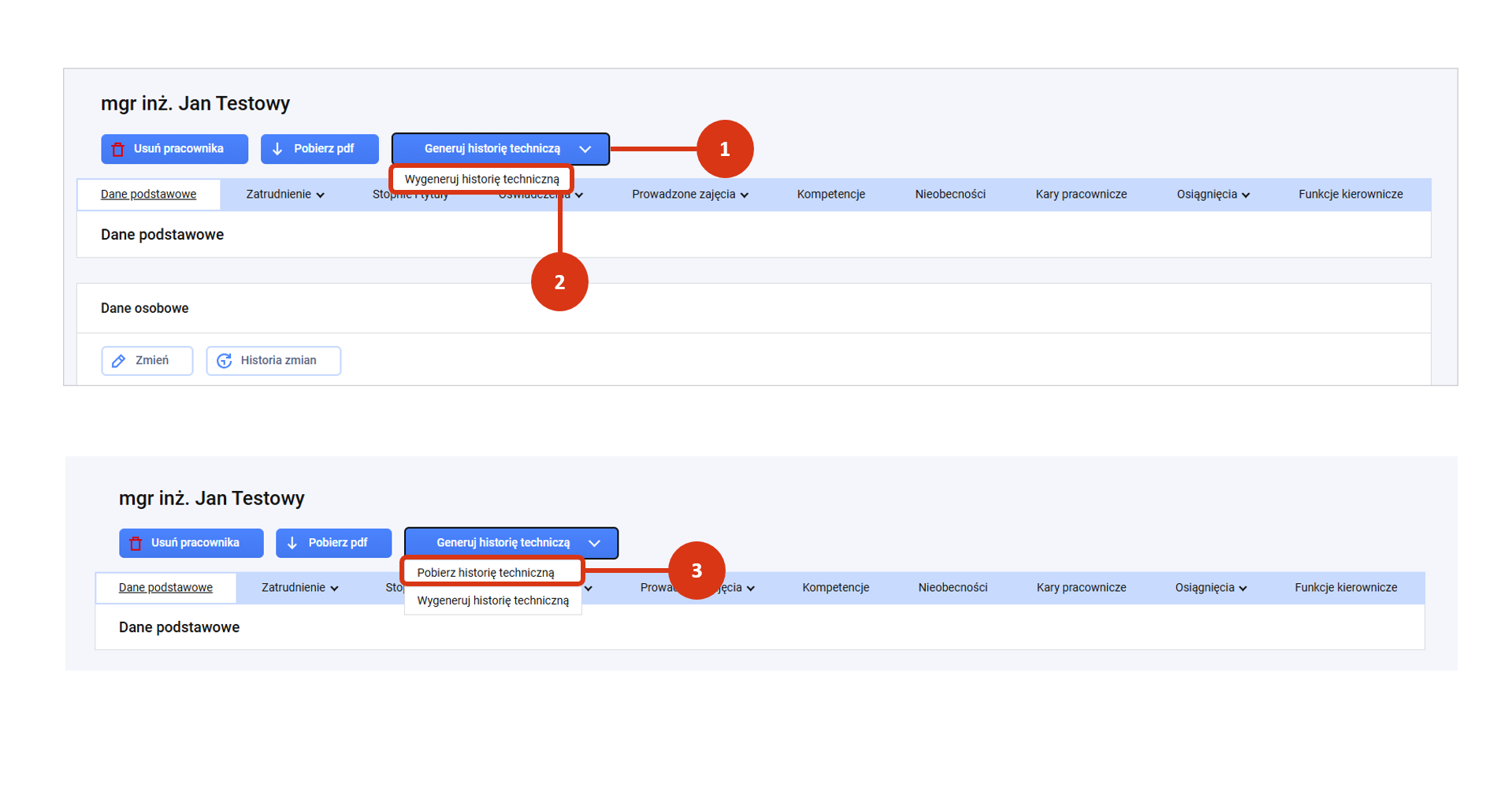Viewport: 1512px width, 788px height.
Task: Click lower Pobierz pdf button label
Action: click(338, 543)
